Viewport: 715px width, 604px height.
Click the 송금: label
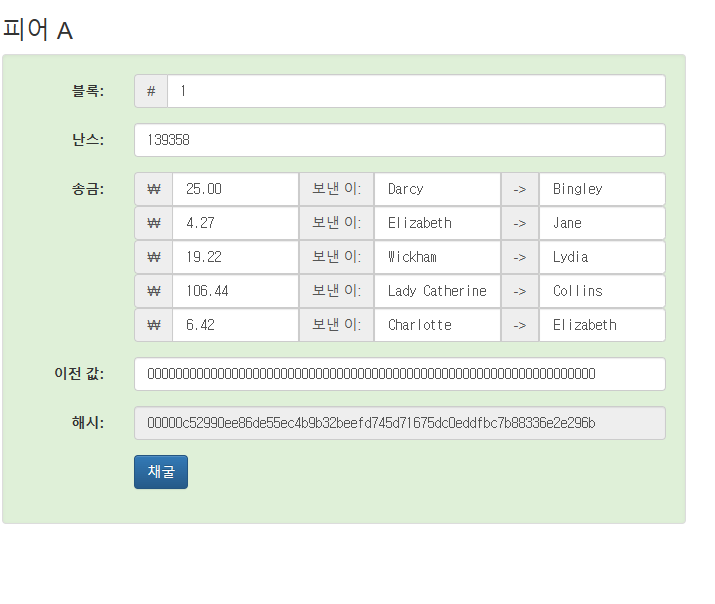click(x=88, y=189)
